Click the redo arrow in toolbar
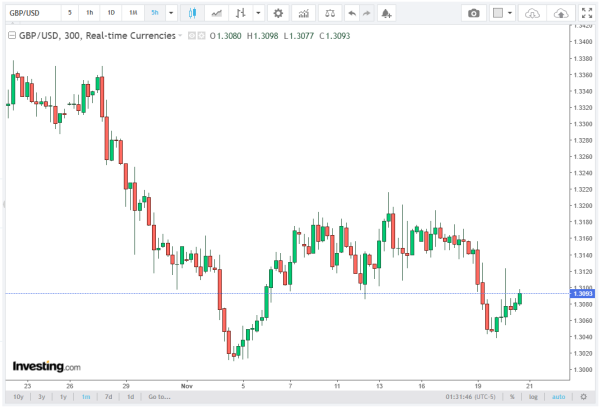Viewport: 600px width, 408px height. point(368,13)
